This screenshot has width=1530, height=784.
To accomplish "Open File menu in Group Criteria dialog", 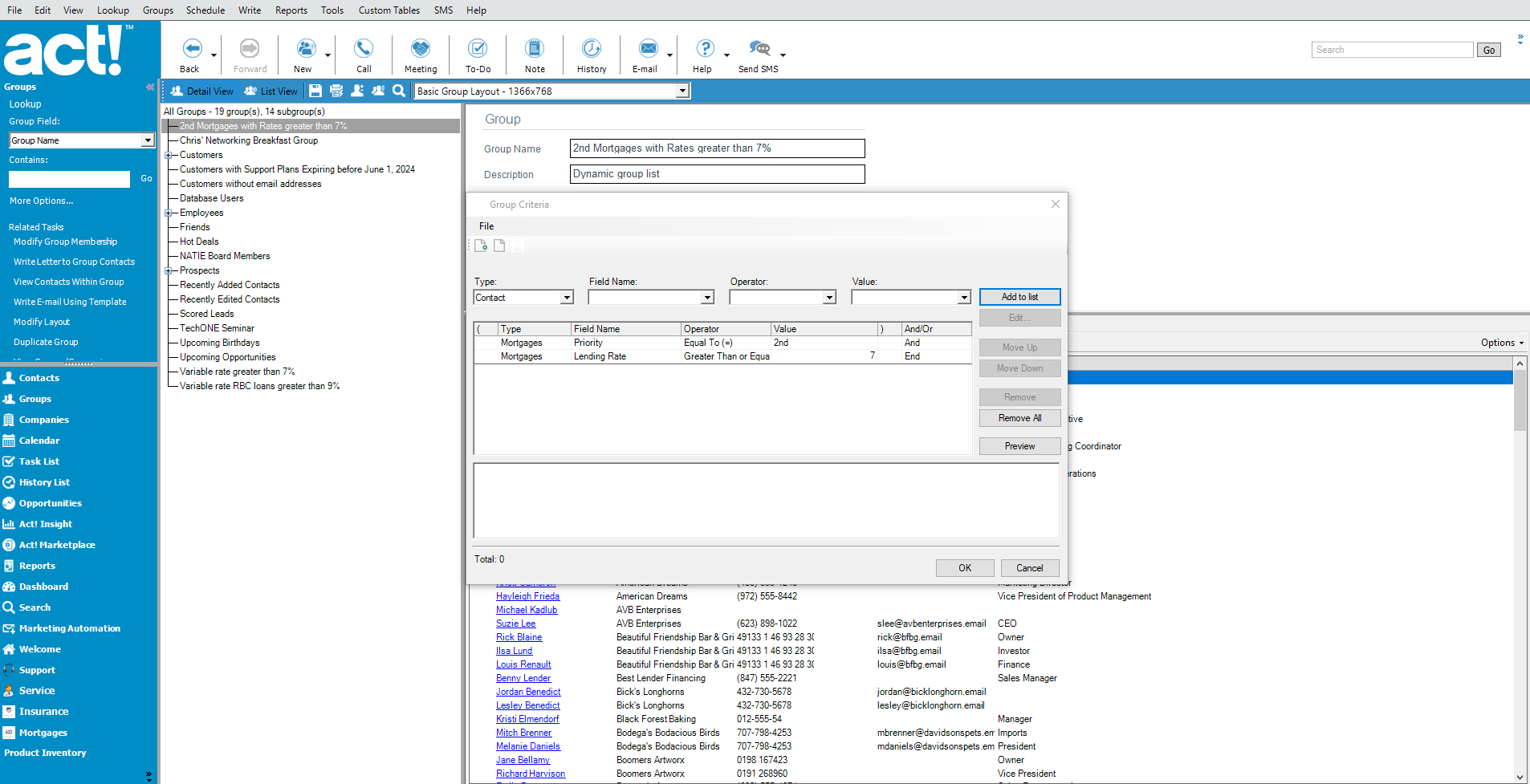I will coord(486,226).
